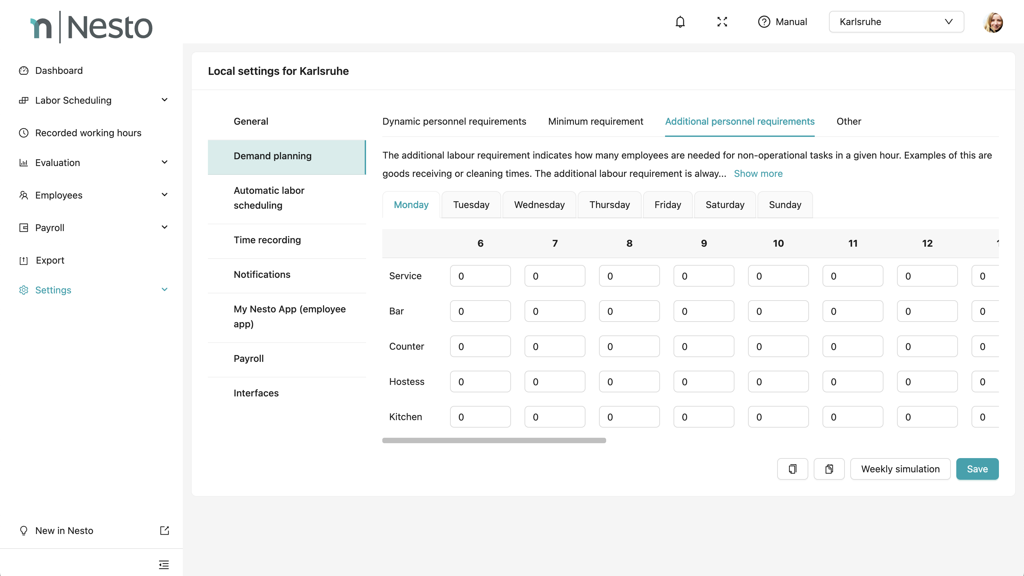Open the Export page
The image size is (1024, 576).
[50, 260]
